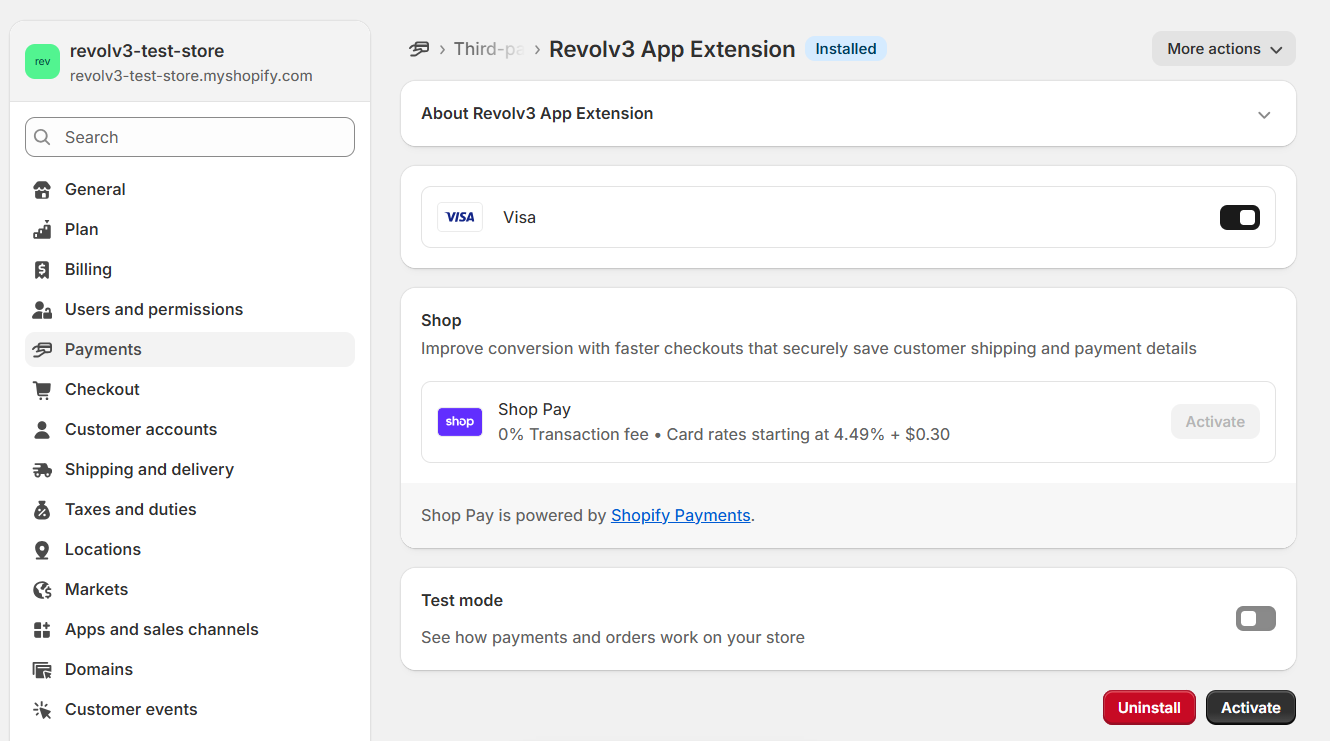Open the Markets settings icon
The image size is (1330, 741).
42,589
